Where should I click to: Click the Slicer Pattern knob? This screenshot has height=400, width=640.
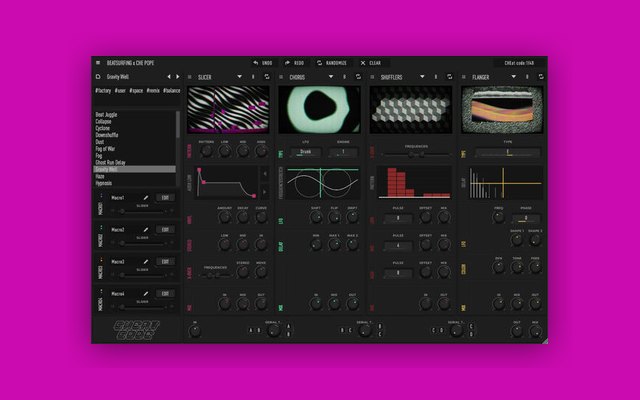point(207,151)
